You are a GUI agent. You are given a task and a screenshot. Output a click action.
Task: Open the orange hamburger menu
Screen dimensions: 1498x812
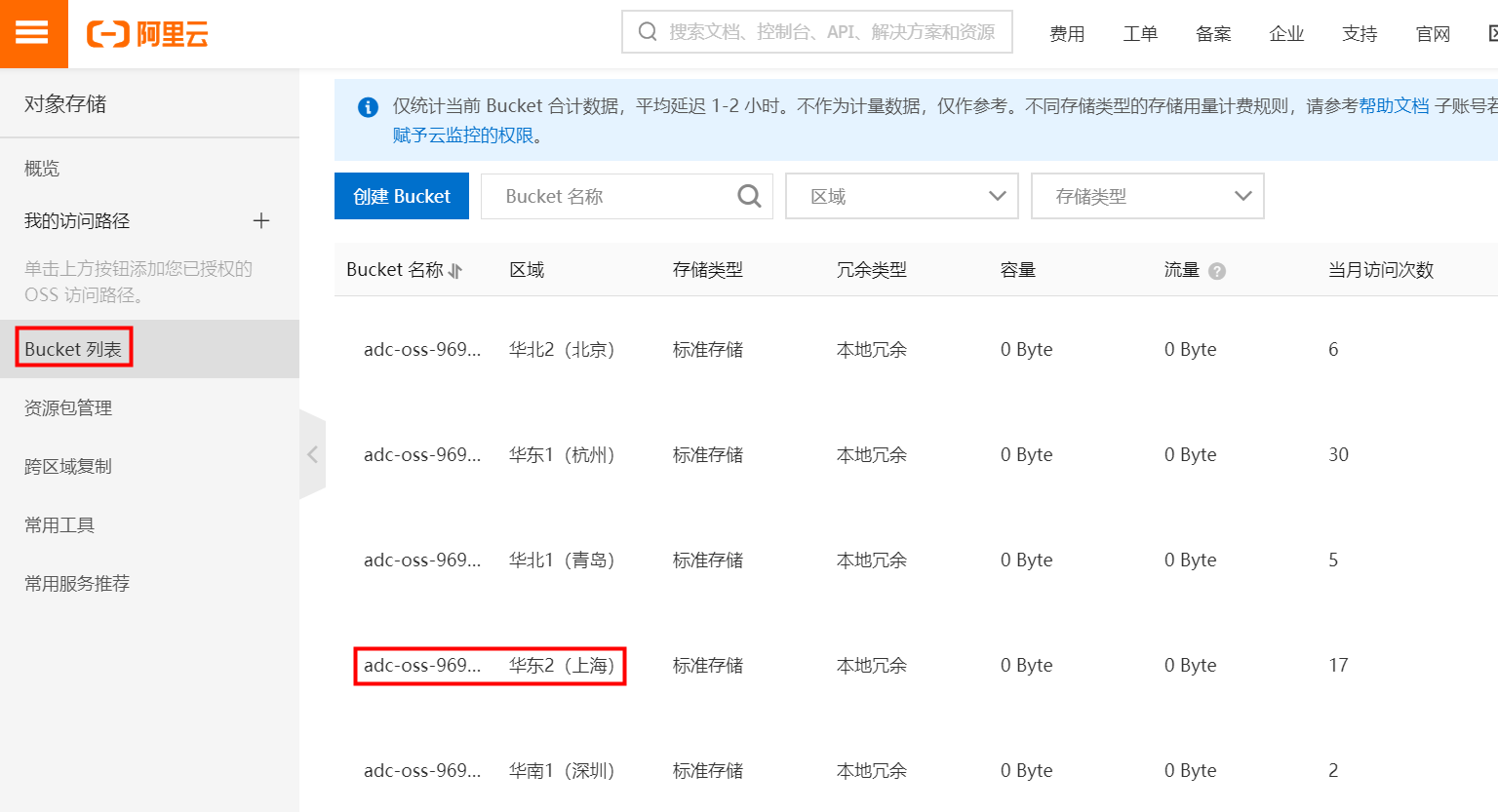point(32,33)
